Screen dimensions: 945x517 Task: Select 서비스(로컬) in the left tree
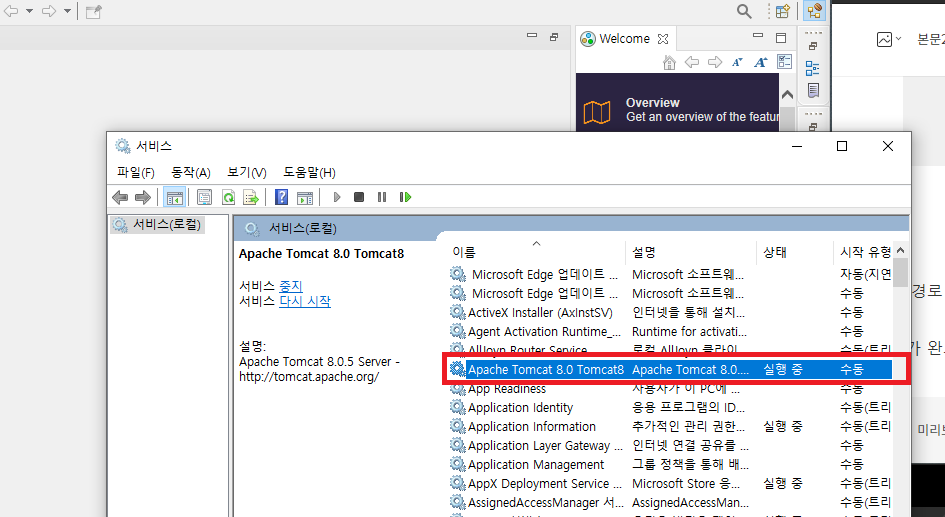[x=158, y=225]
